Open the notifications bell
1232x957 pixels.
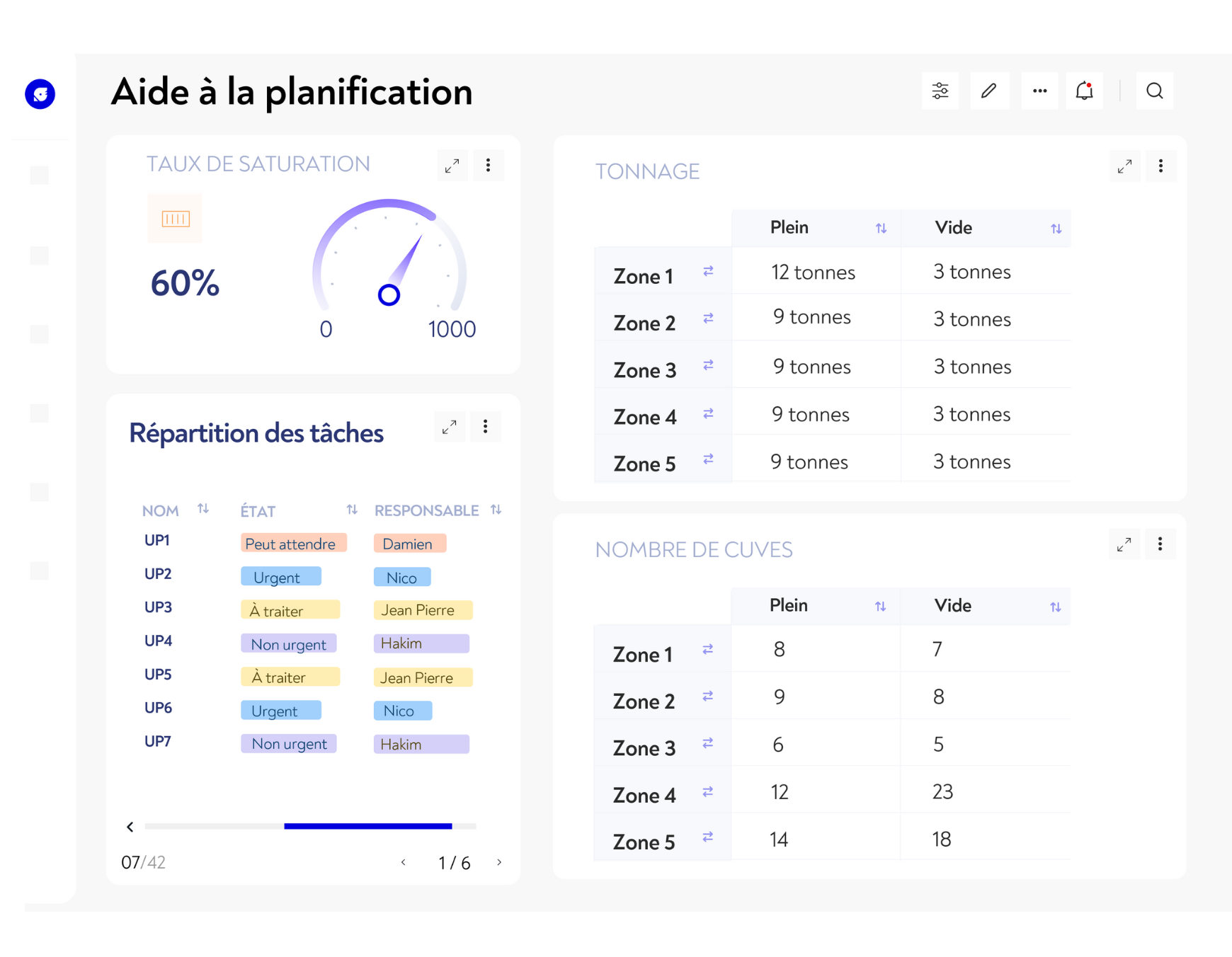point(1084,91)
